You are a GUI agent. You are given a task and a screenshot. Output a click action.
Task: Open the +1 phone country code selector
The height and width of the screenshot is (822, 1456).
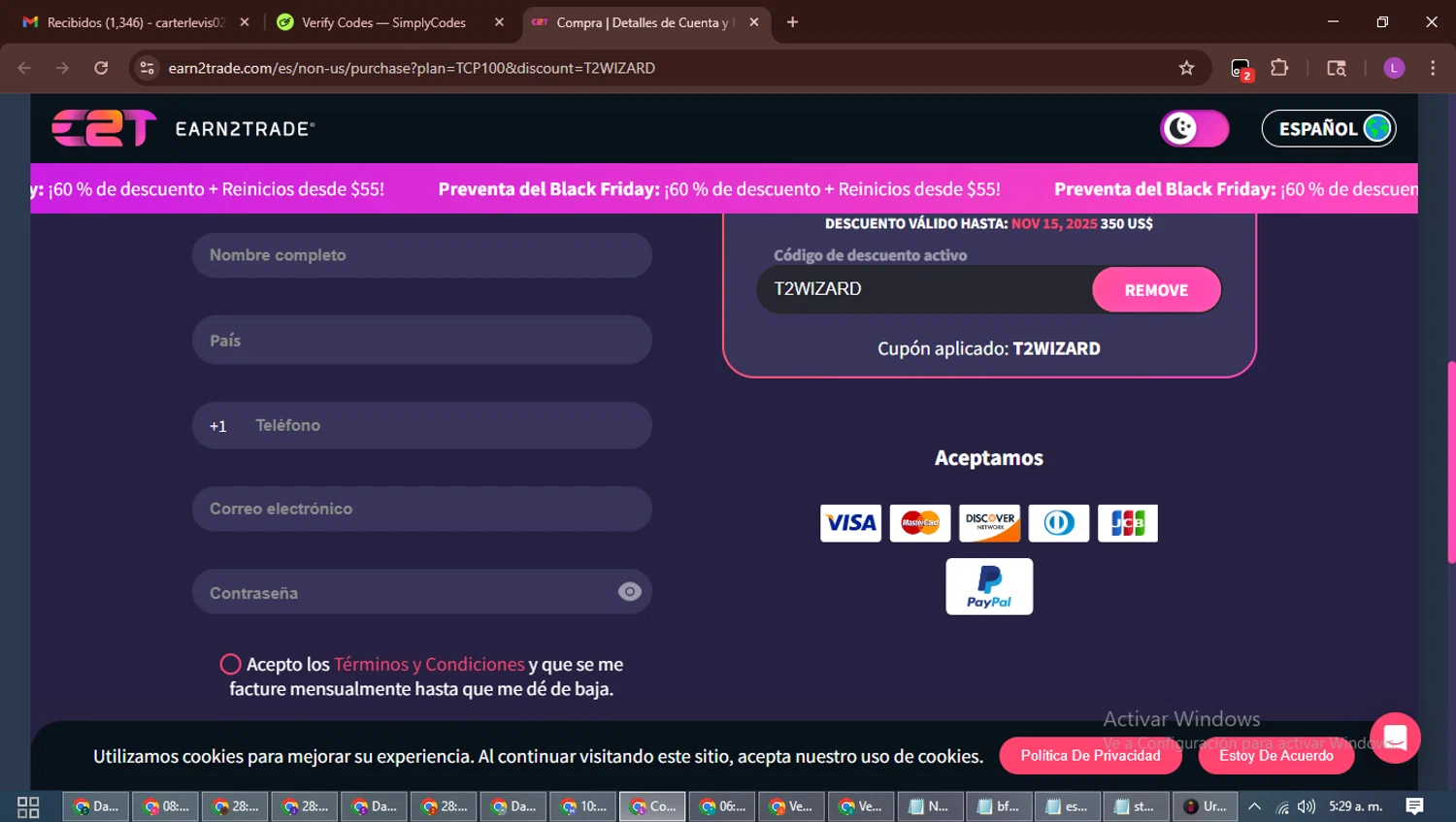(218, 426)
